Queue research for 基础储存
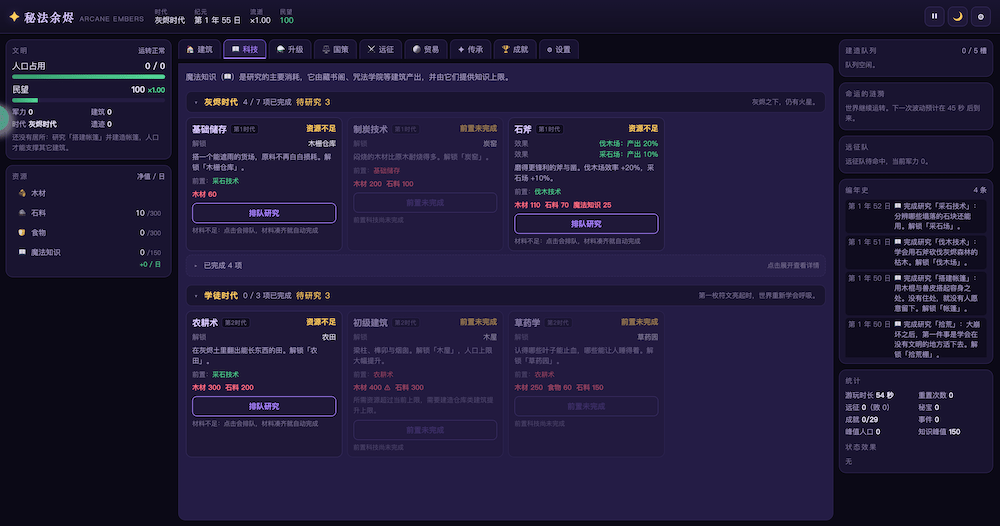This screenshot has height=526, width=1000. pos(264,213)
